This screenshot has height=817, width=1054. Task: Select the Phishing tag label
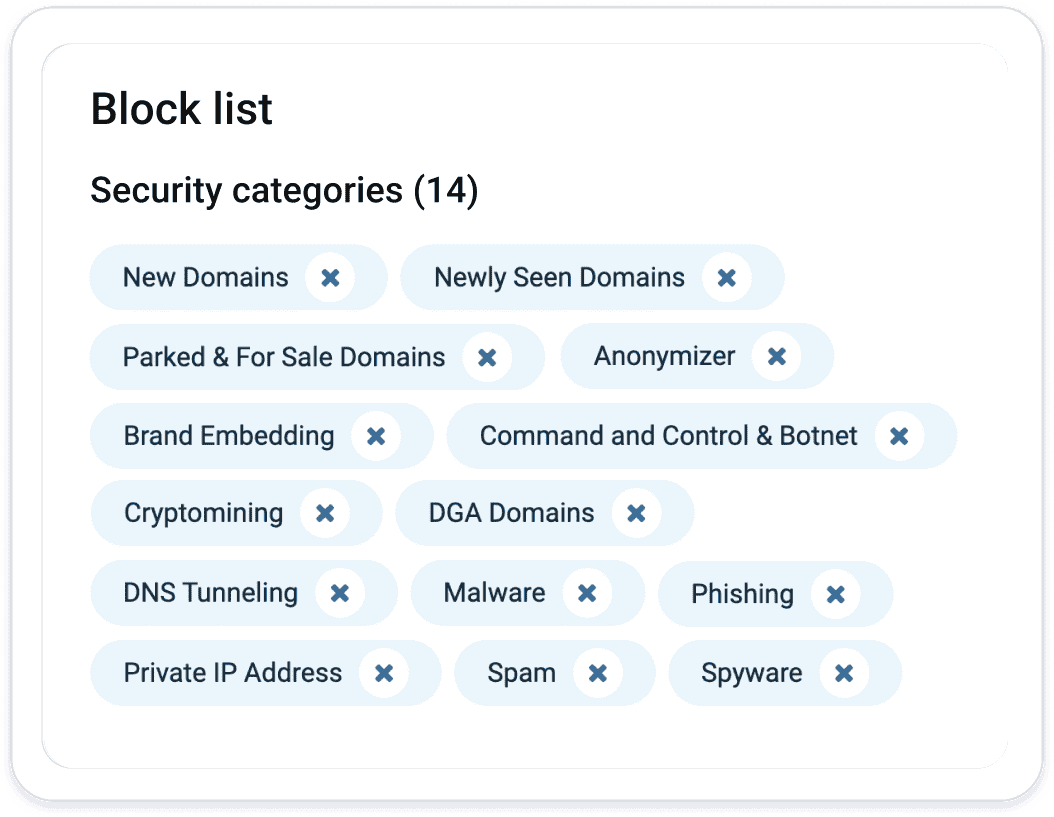click(742, 594)
